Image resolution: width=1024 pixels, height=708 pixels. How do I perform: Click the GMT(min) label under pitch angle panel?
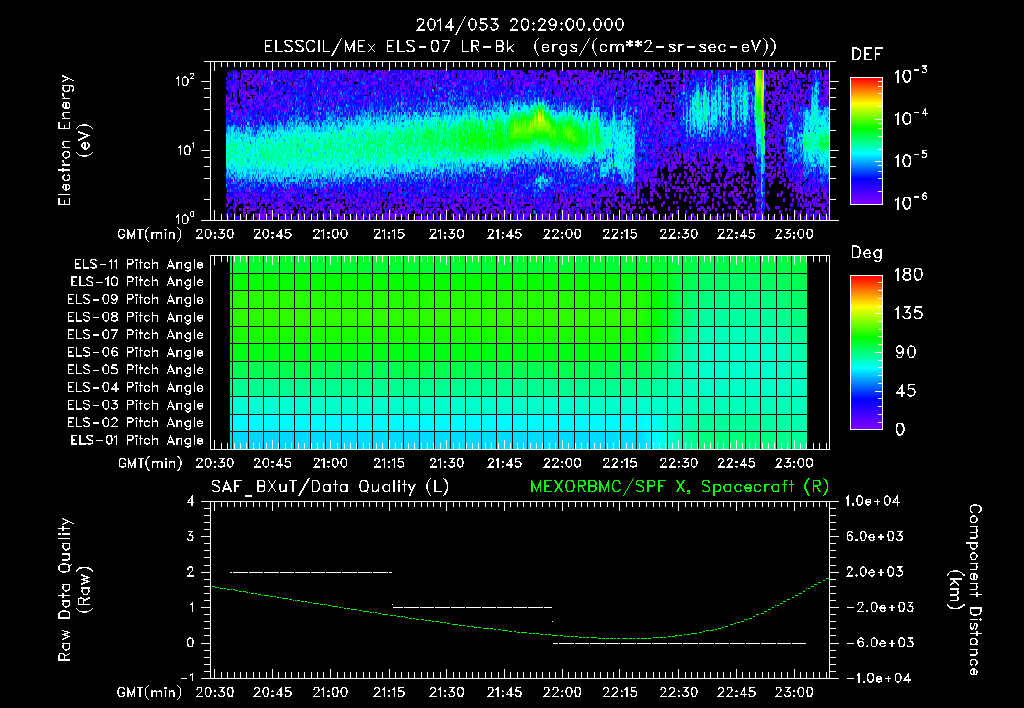[x=150, y=464]
